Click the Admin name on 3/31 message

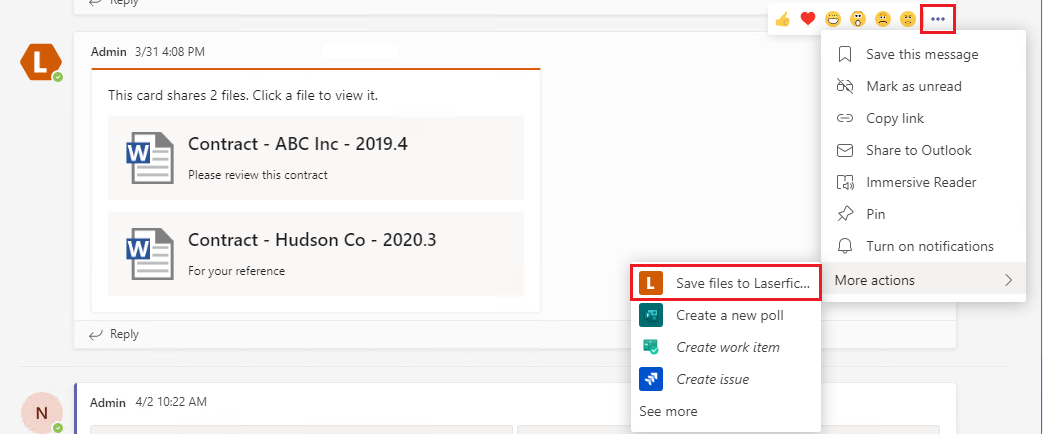(x=108, y=51)
